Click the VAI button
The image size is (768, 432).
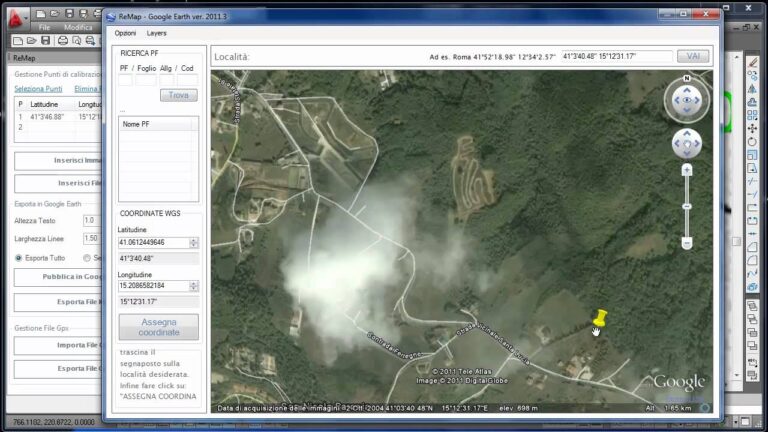[x=693, y=56]
